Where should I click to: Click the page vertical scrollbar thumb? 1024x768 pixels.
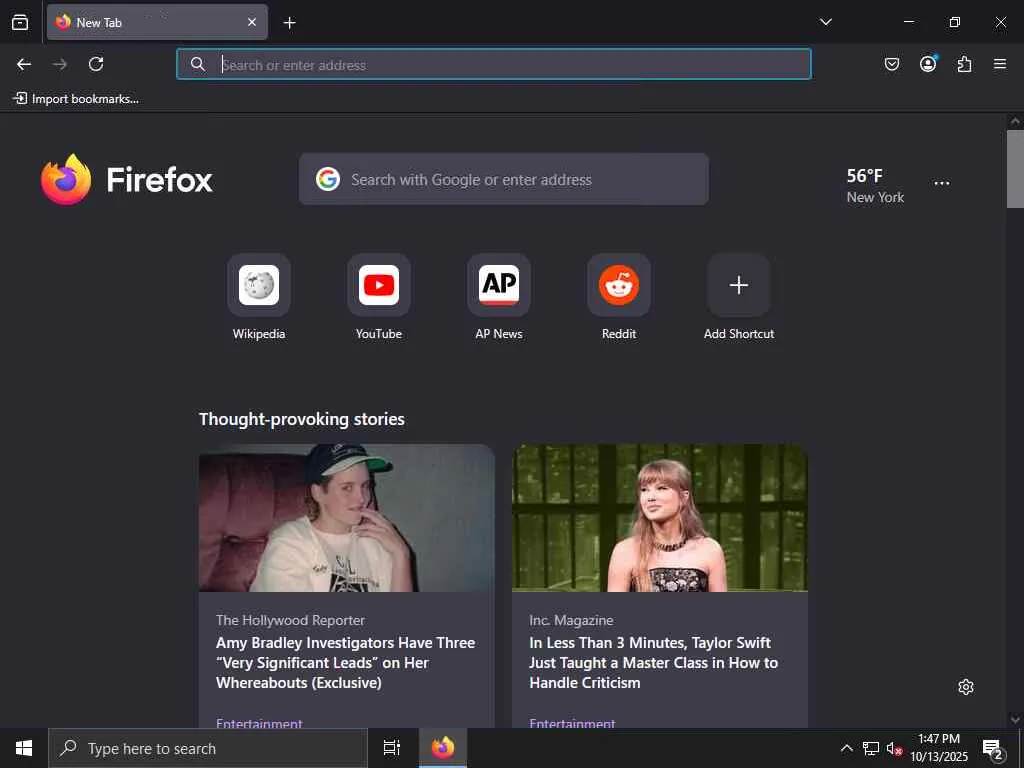pyautogui.click(x=1015, y=169)
